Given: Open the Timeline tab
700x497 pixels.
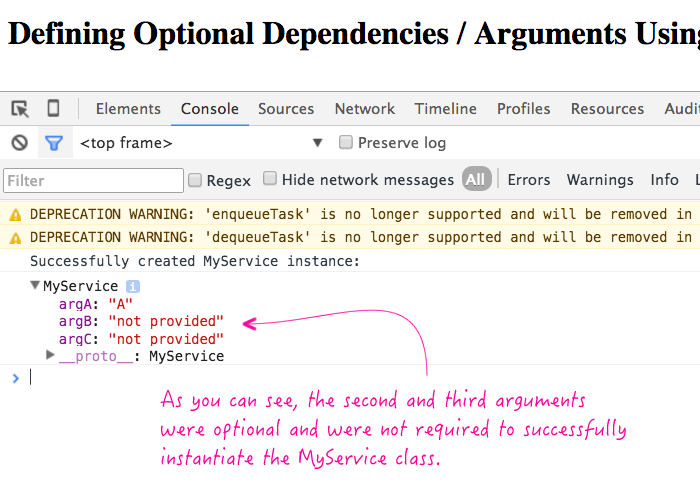Looking at the screenshot, I should 446,109.
